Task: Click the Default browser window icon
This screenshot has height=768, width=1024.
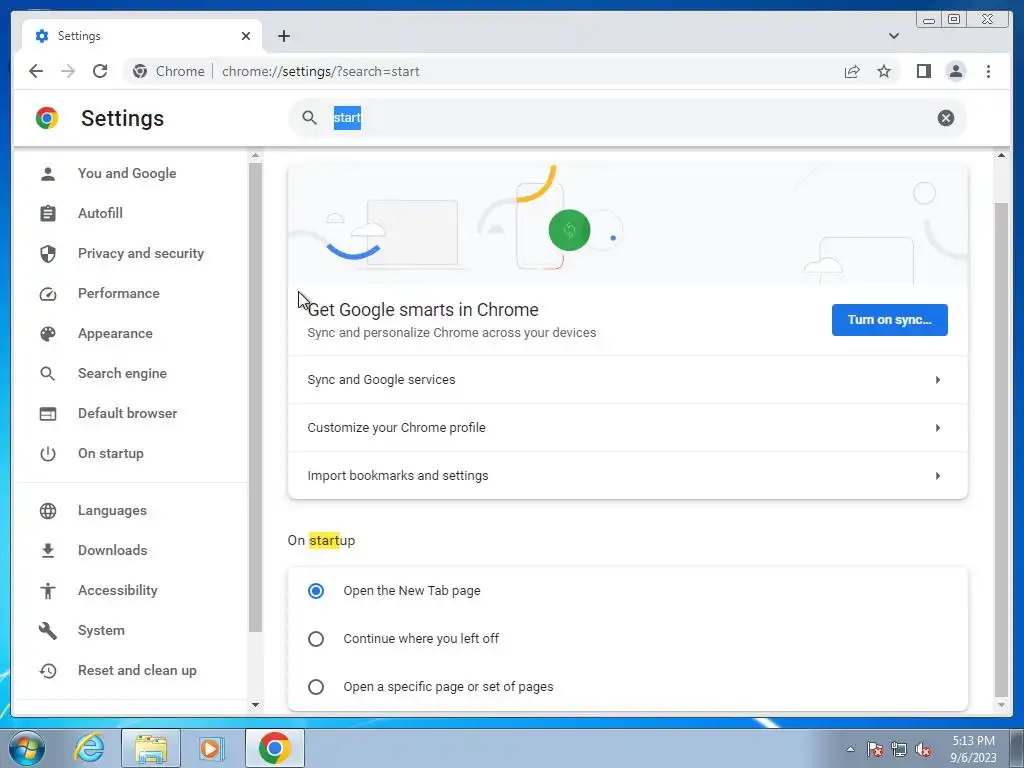Action: pos(48,413)
